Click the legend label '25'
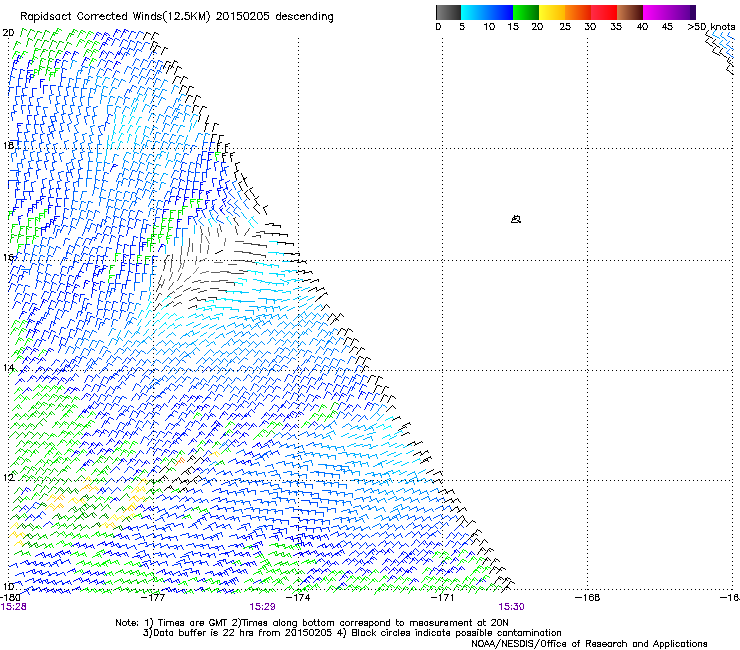740x650 pixels. point(565,27)
